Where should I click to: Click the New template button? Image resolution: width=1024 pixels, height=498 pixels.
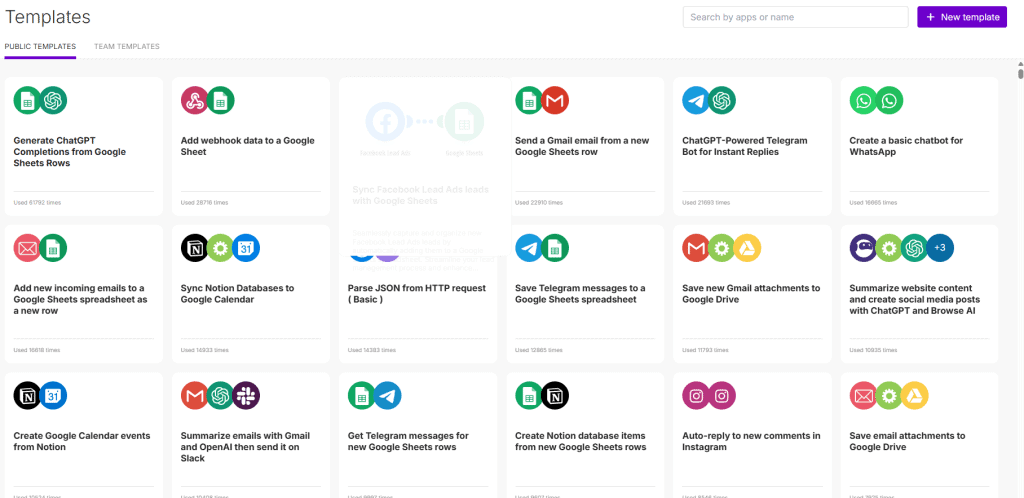tap(962, 17)
